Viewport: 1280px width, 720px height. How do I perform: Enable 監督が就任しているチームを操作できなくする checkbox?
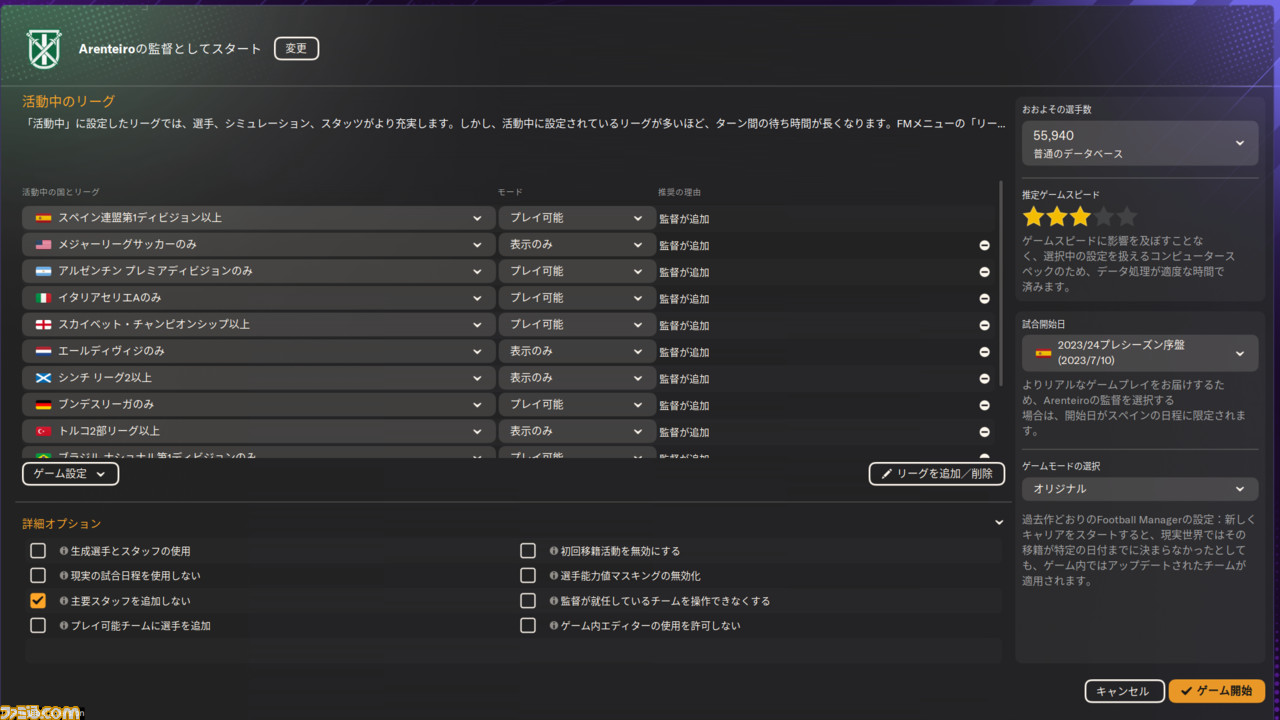(528, 601)
